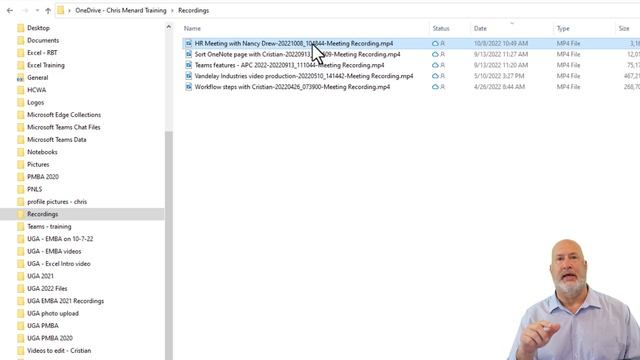640x360 pixels.
Task: Expand the breadcrumb chevron after OneDrive
Action: [x=172, y=11]
